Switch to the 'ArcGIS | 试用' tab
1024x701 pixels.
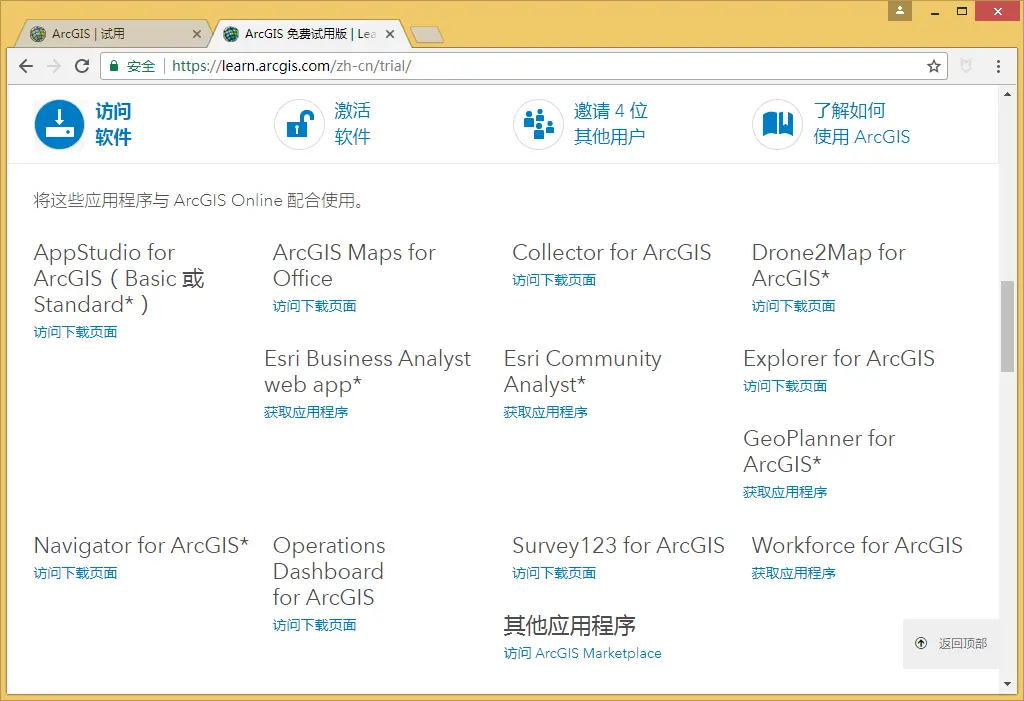(x=111, y=33)
